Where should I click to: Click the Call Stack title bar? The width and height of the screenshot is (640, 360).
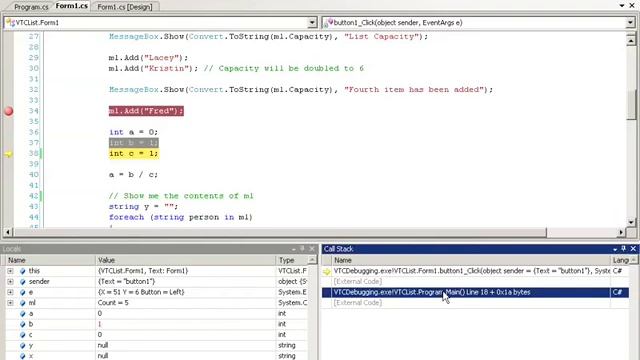click(480, 249)
